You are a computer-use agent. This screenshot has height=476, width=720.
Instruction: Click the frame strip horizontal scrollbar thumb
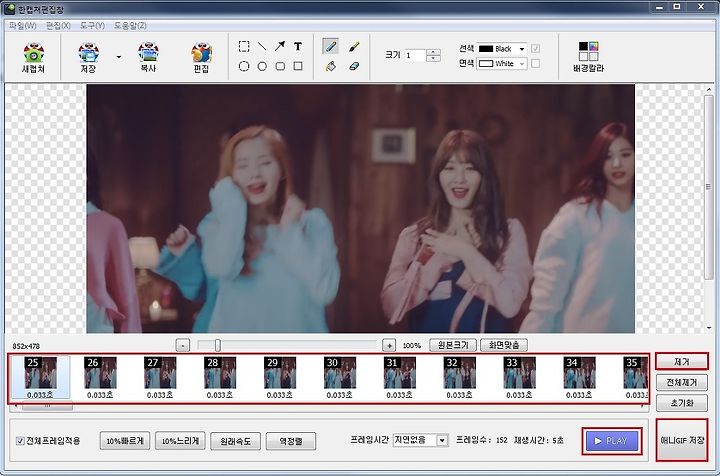pos(47,406)
